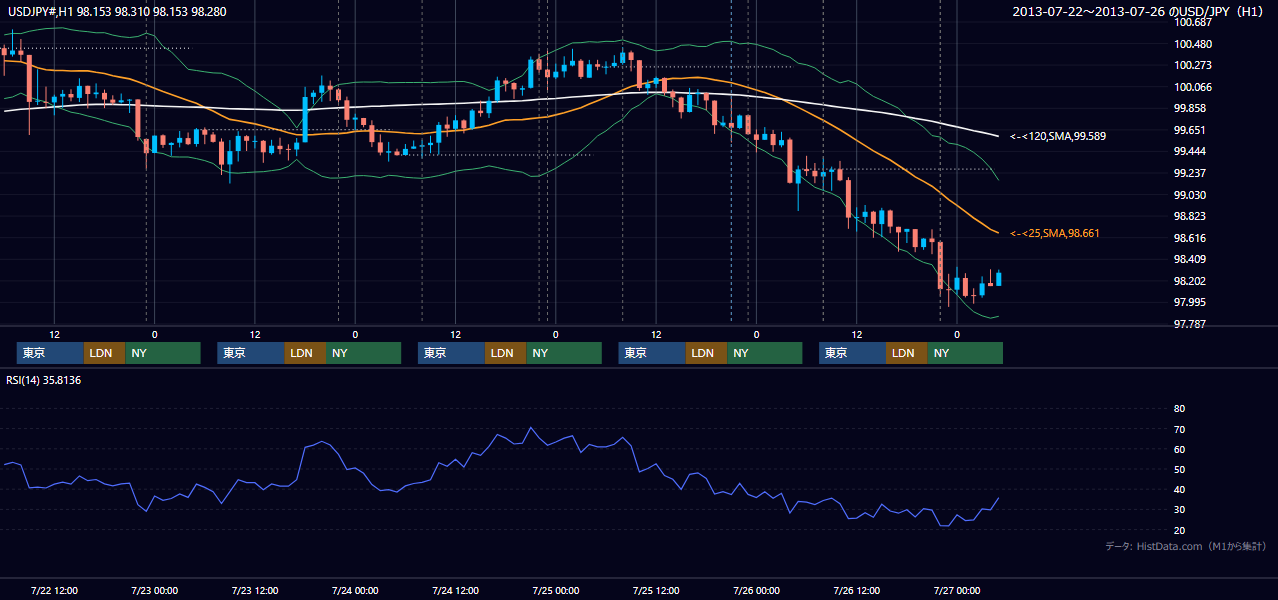
Task: Click the RSI scale value 30
Action: tap(1179, 510)
